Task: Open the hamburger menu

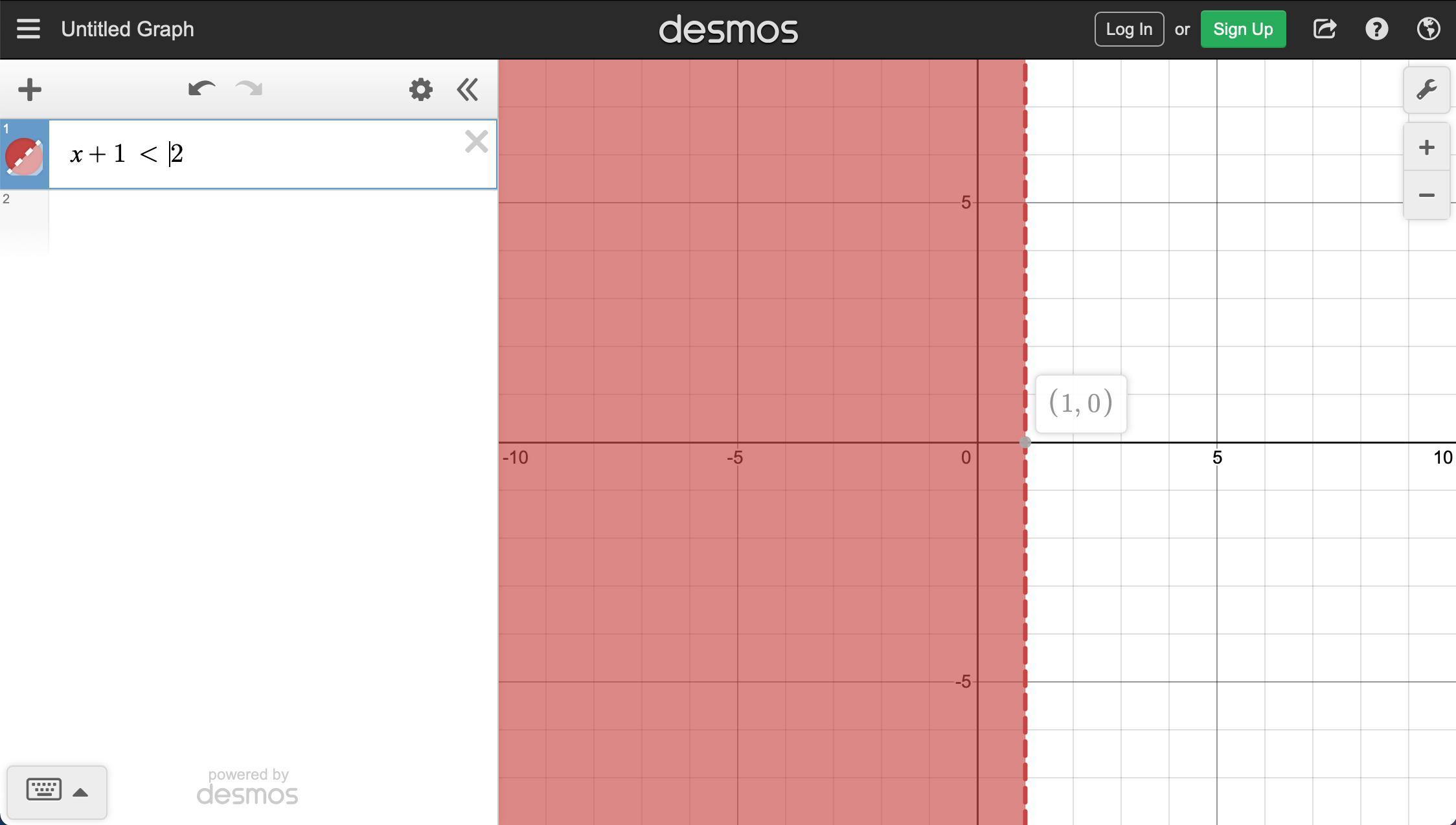Action: [28, 29]
